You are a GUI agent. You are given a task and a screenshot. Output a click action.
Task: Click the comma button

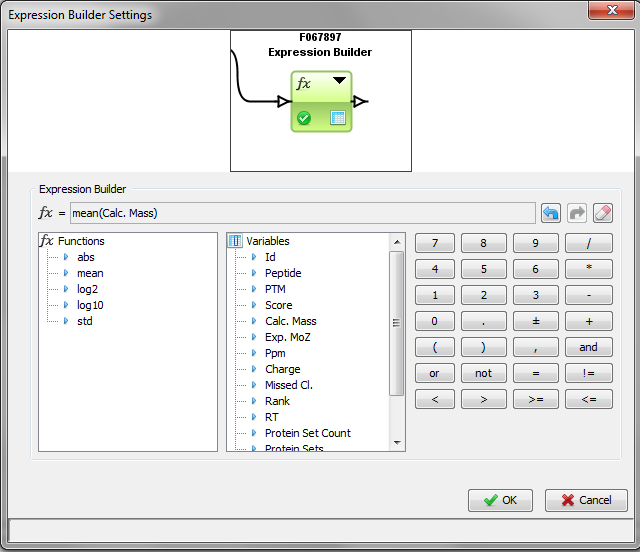(x=536, y=347)
